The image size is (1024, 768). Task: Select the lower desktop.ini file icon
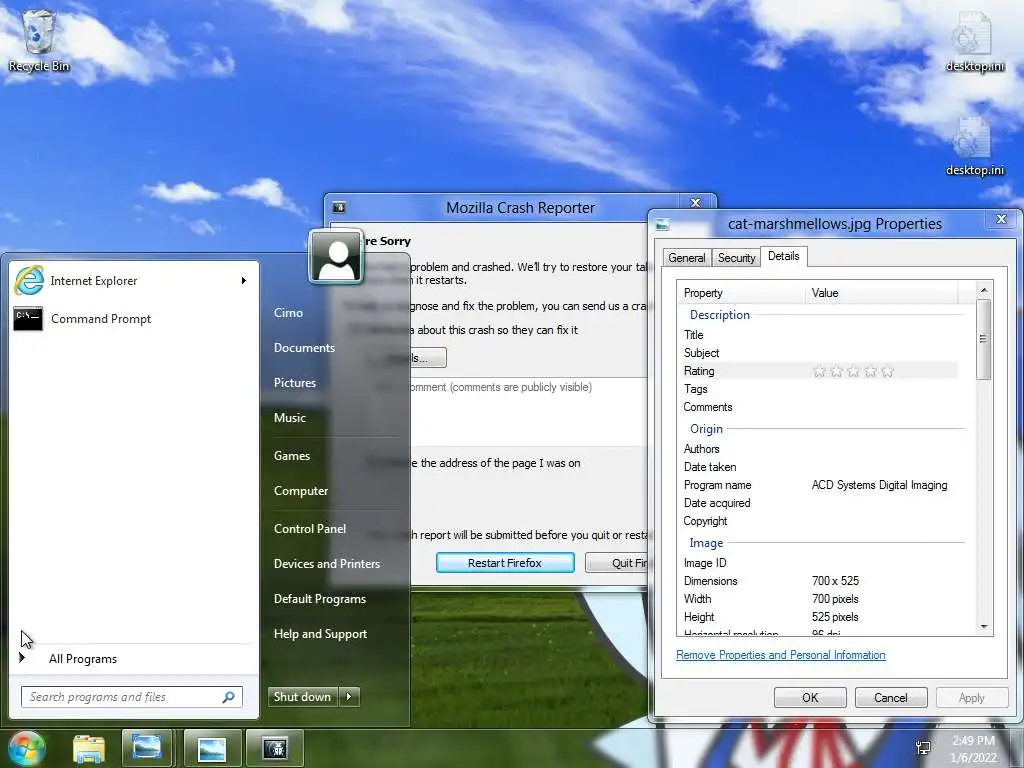tap(974, 146)
